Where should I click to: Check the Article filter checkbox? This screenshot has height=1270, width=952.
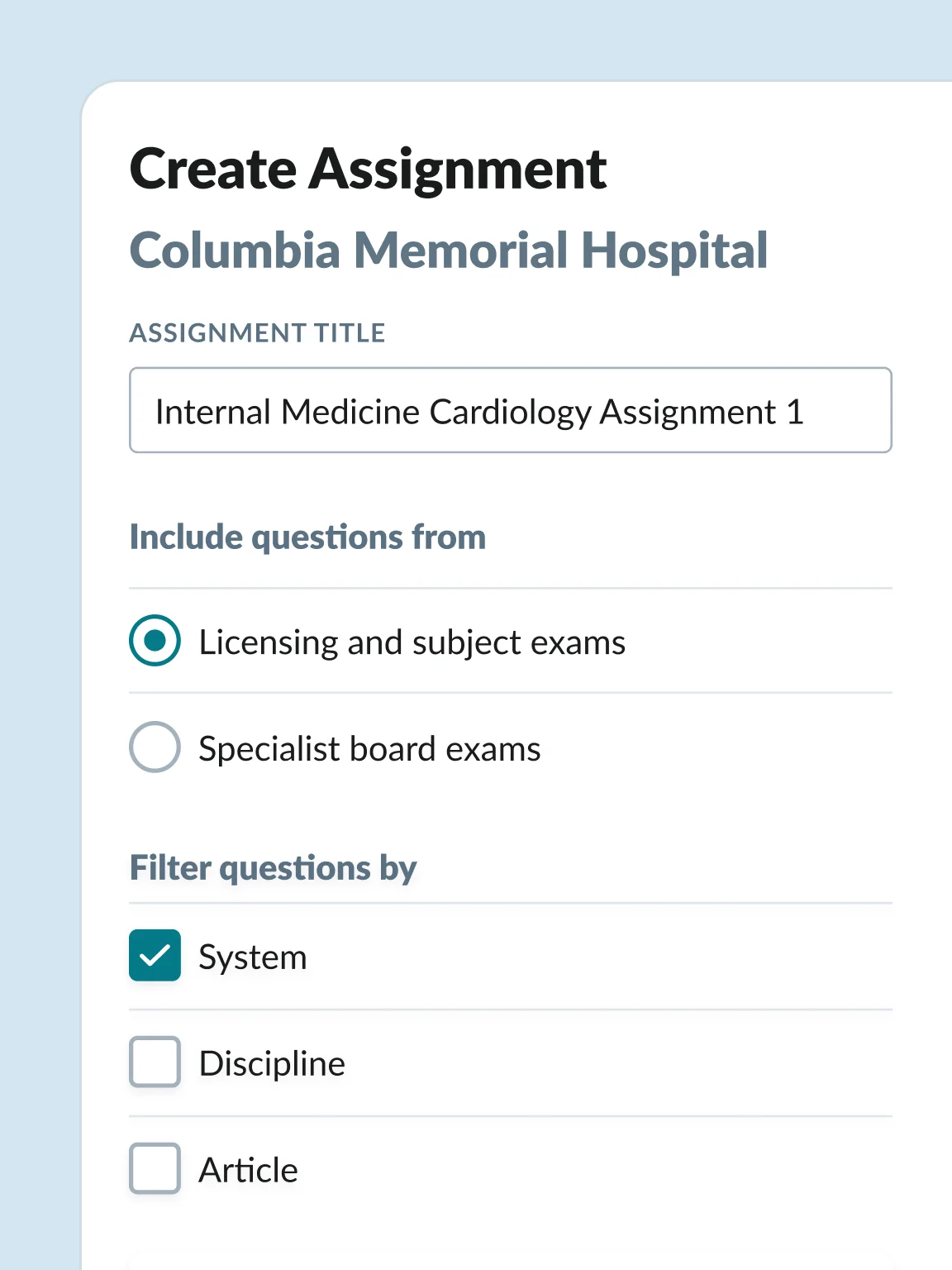pos(154,1169)
